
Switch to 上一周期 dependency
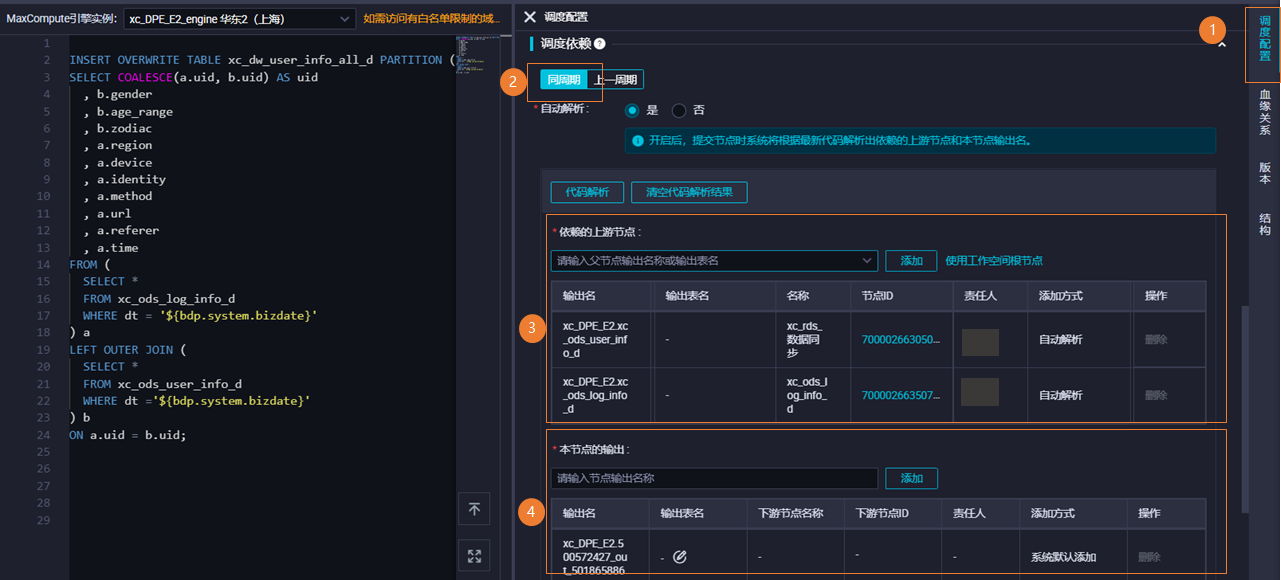point(615,80)
